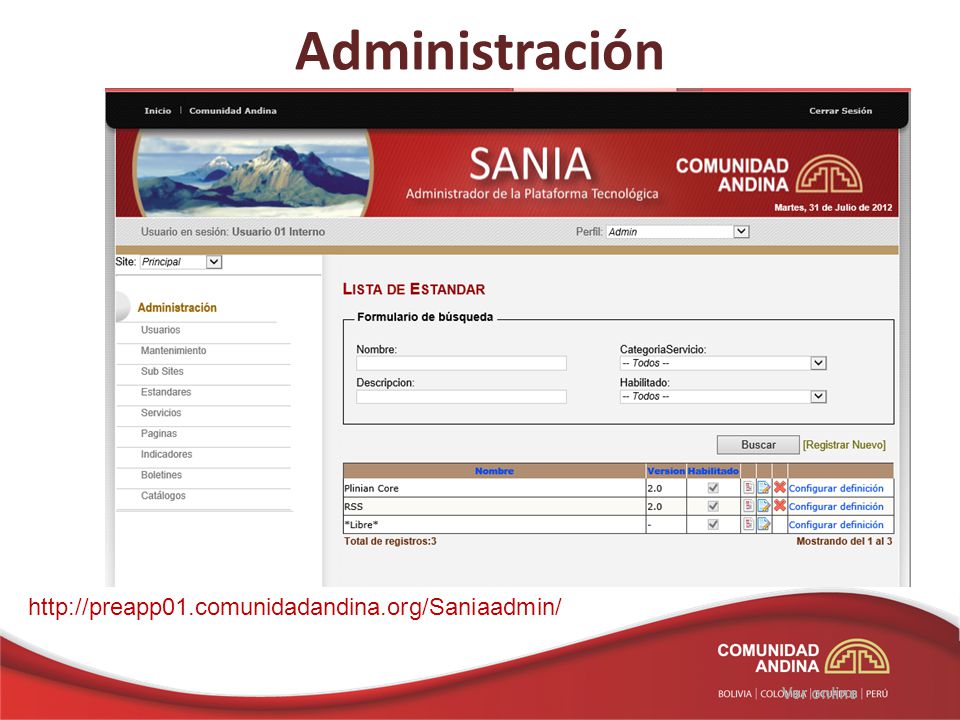View details icon for Plinian Core row
Viewport: 960px width, 720px height.
coord(748,487)
